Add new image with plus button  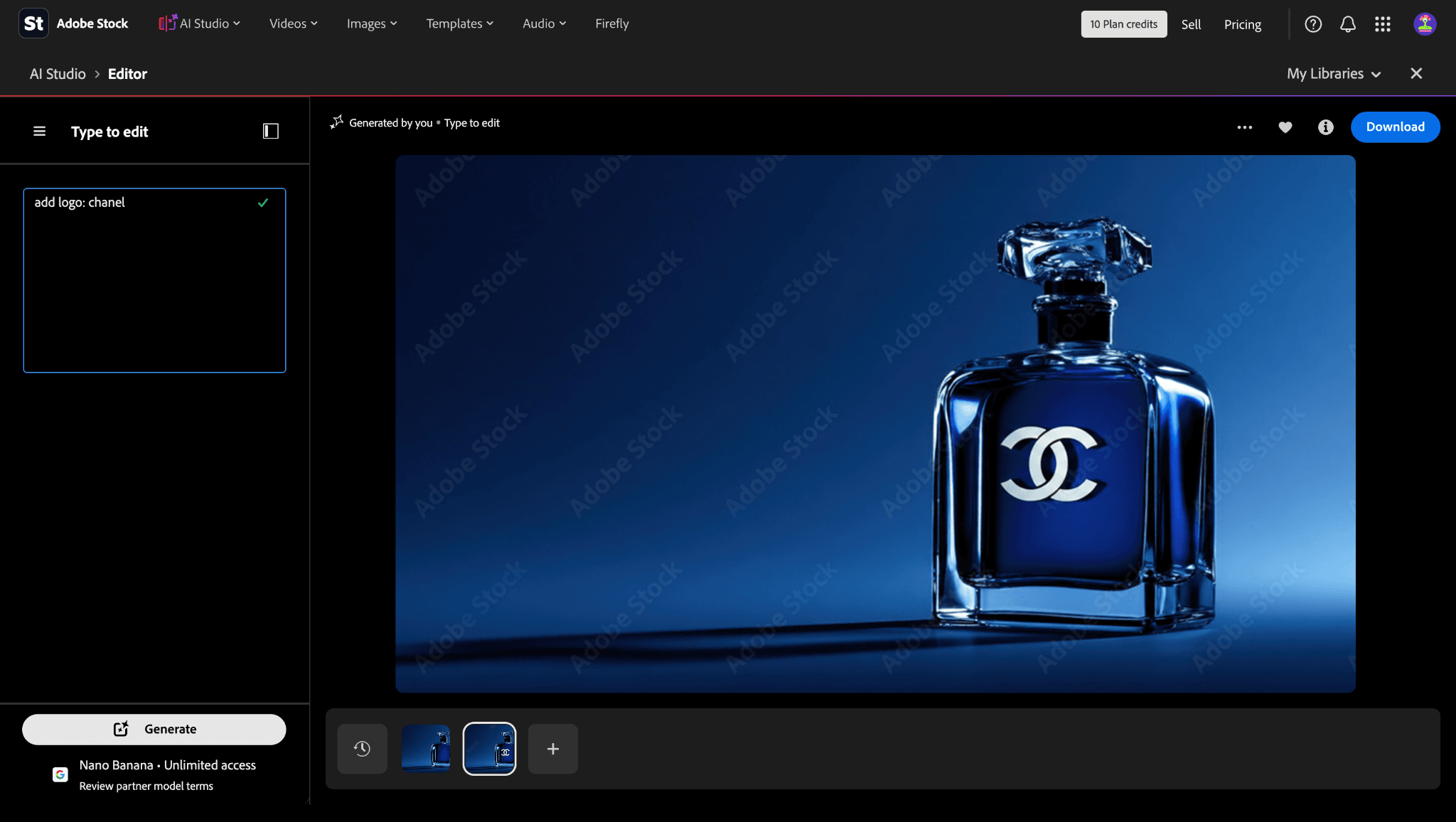click(x=553, y=749)
